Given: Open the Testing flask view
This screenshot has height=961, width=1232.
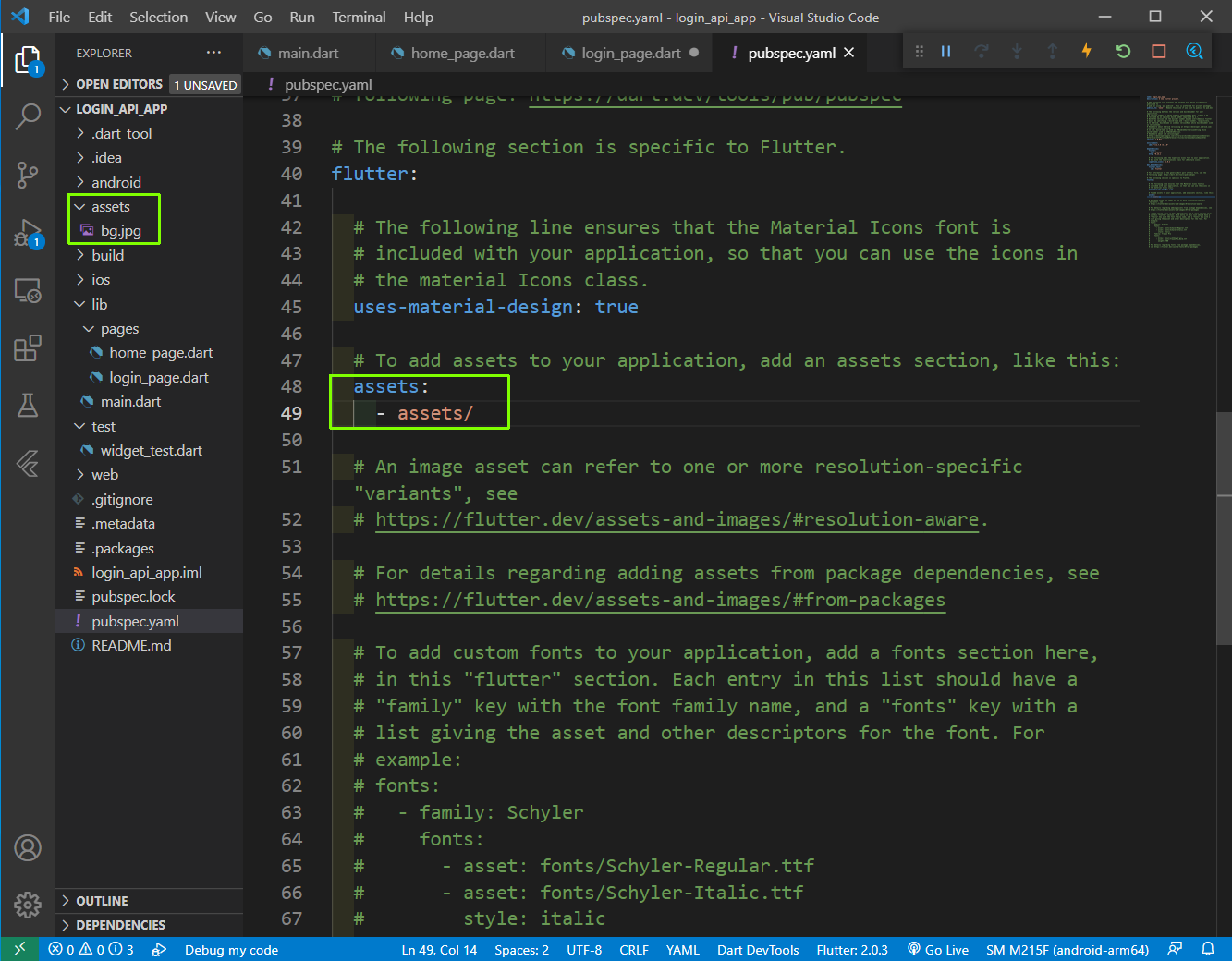Looking at the screenshot, I should point(28,405).
